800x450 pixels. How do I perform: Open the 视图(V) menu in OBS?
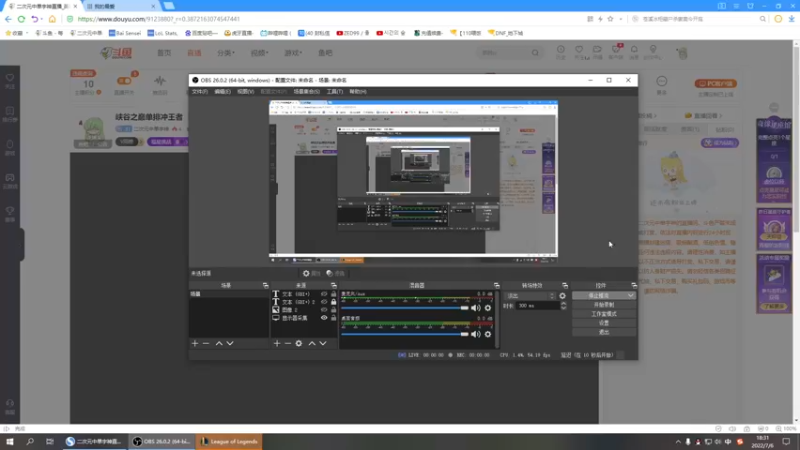[245, 92]
